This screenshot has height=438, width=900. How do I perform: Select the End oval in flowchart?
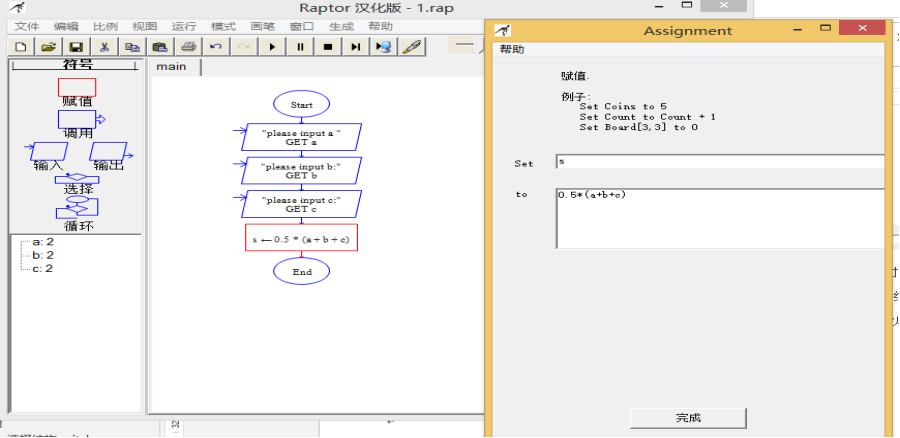(x=301, y=272)
